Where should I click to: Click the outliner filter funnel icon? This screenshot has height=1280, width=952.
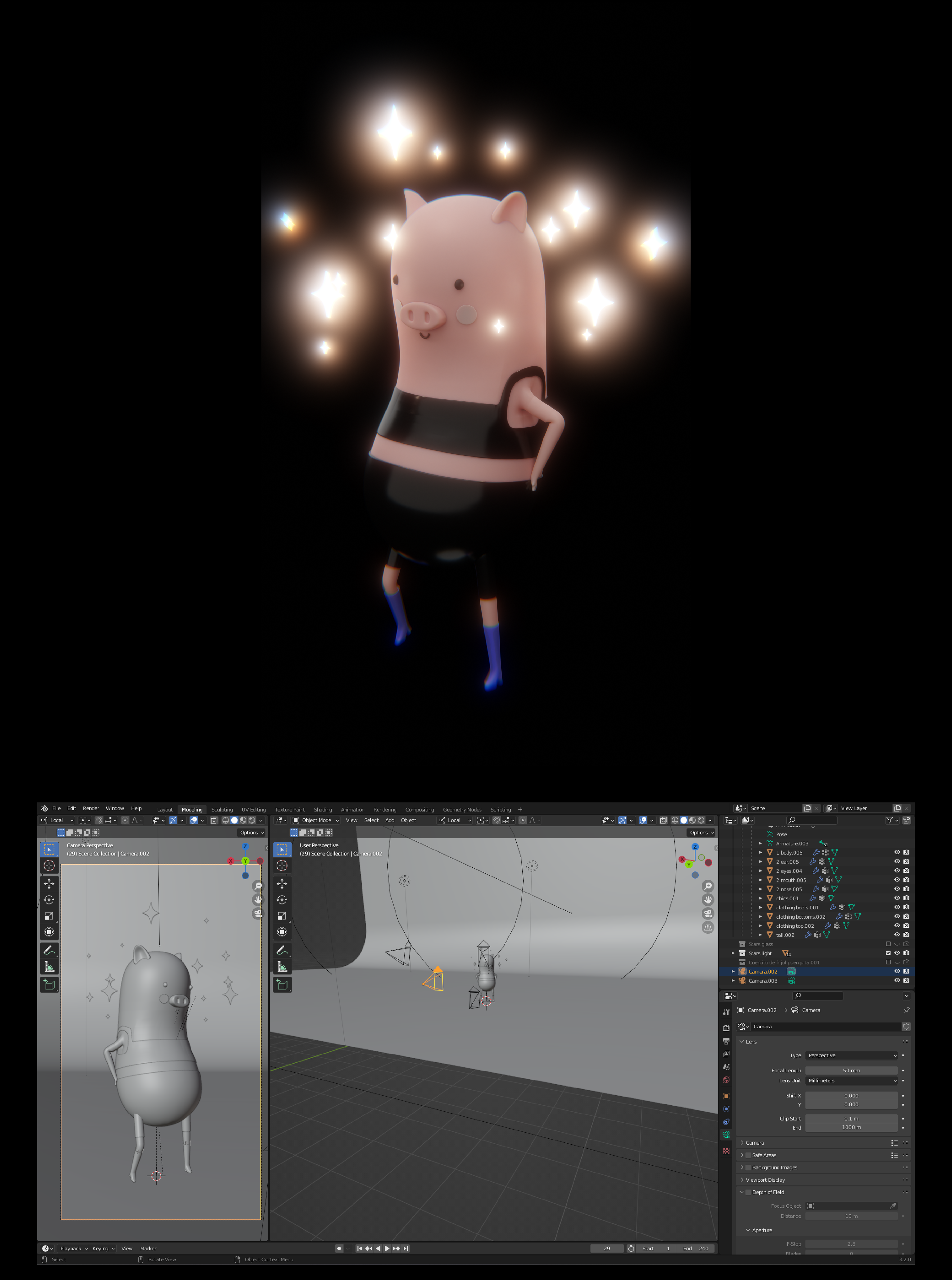tap(890, 820)
